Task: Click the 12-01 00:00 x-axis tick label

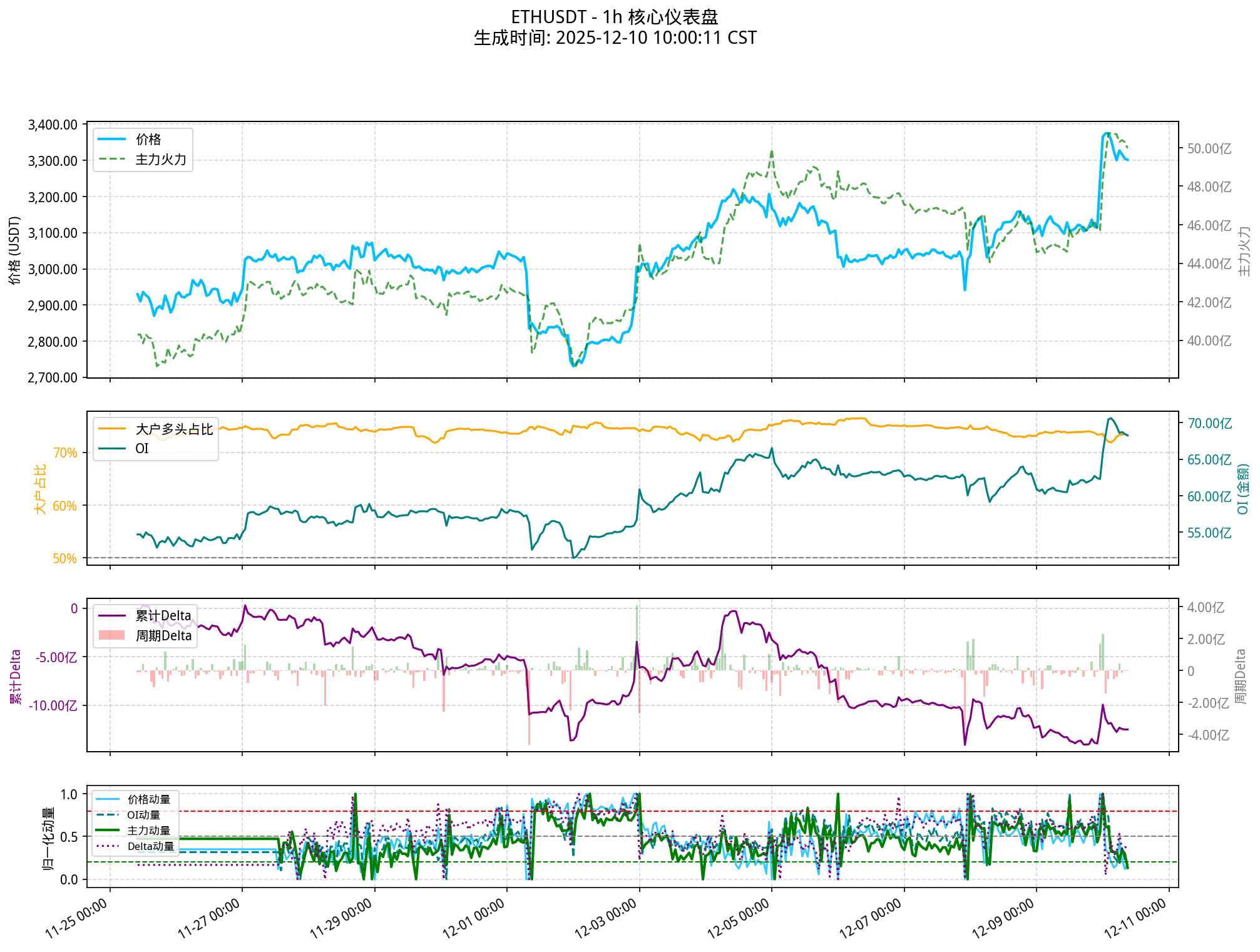Action: pyautogui.click(x=473, y=918)
